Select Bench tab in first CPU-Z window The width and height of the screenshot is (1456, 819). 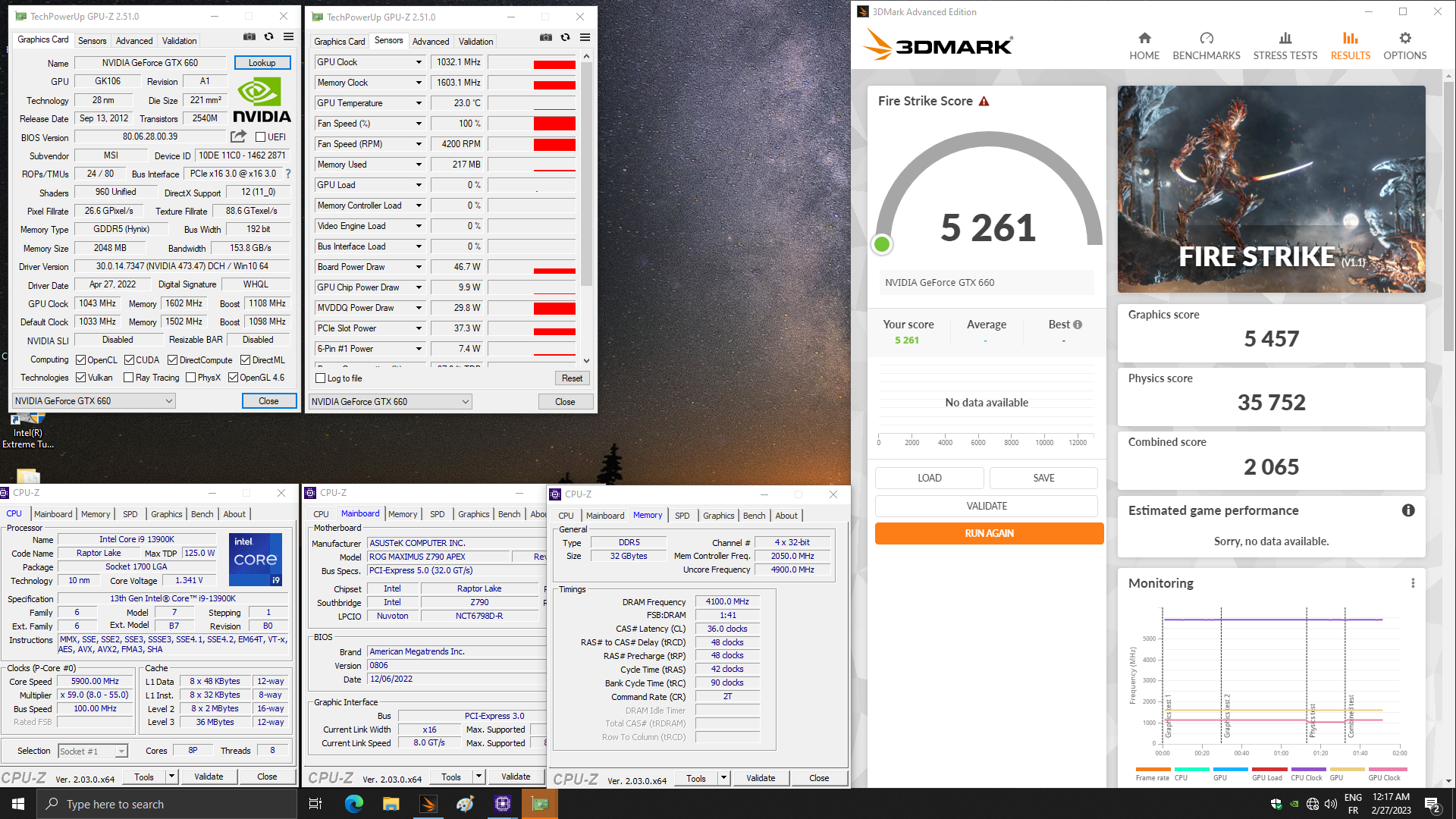(202, 514)
